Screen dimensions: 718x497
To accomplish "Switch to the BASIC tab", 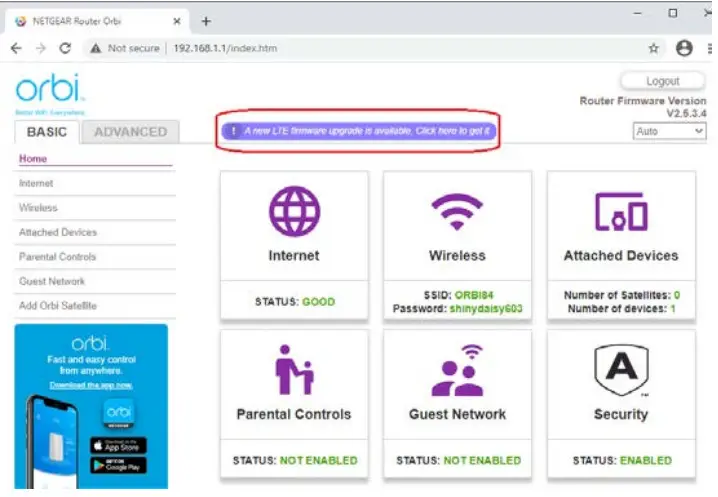I will (47, 132).
